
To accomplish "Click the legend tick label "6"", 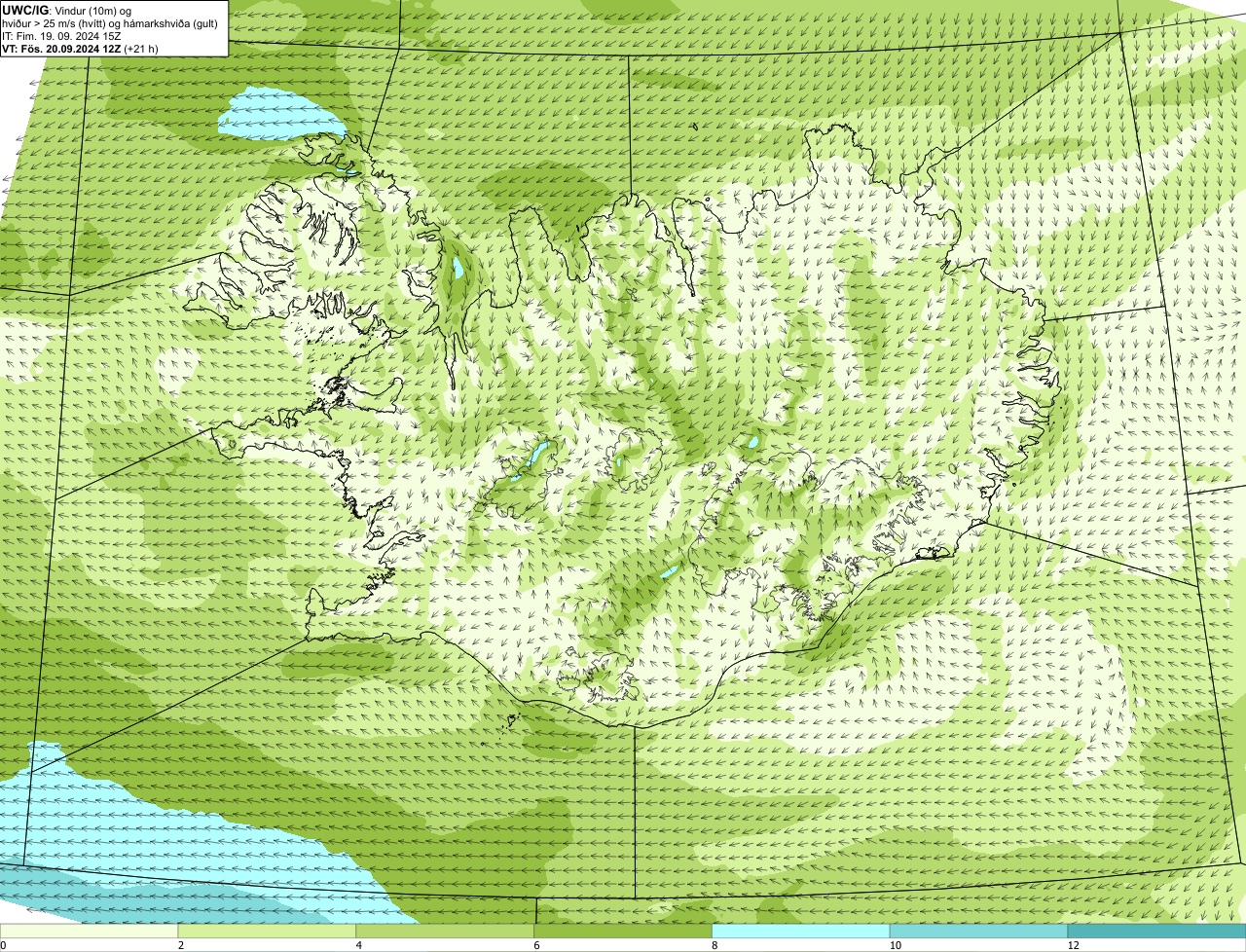I will [x=536, y=945].
